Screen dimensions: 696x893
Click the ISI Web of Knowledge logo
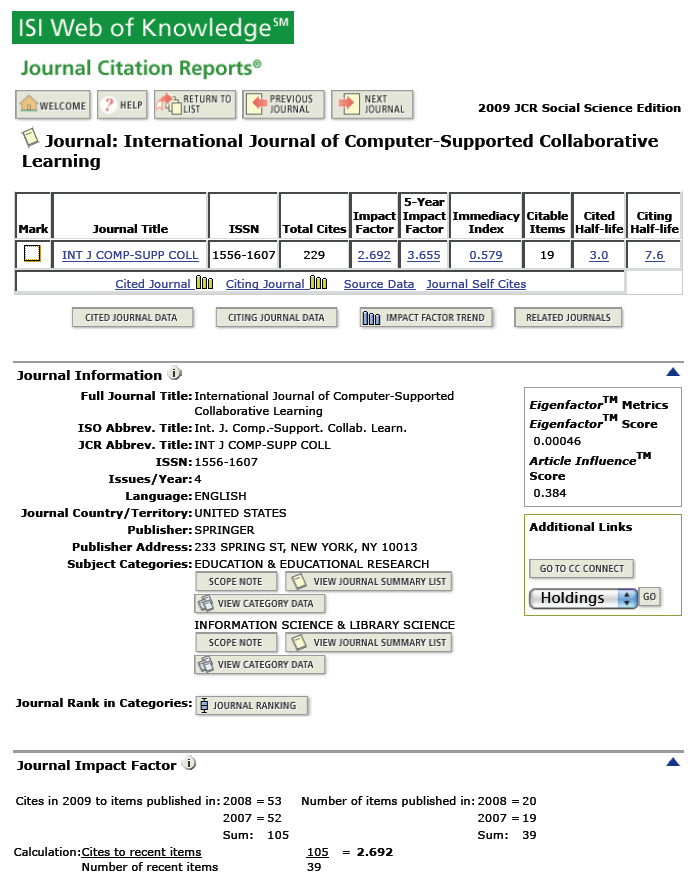point(153,27)
